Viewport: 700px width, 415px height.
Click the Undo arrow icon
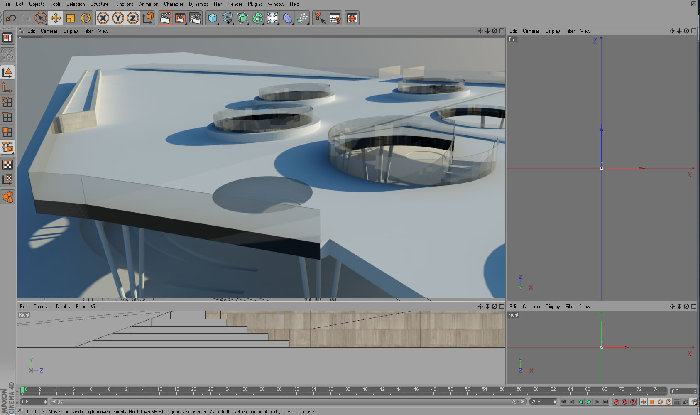click(11, 18)
